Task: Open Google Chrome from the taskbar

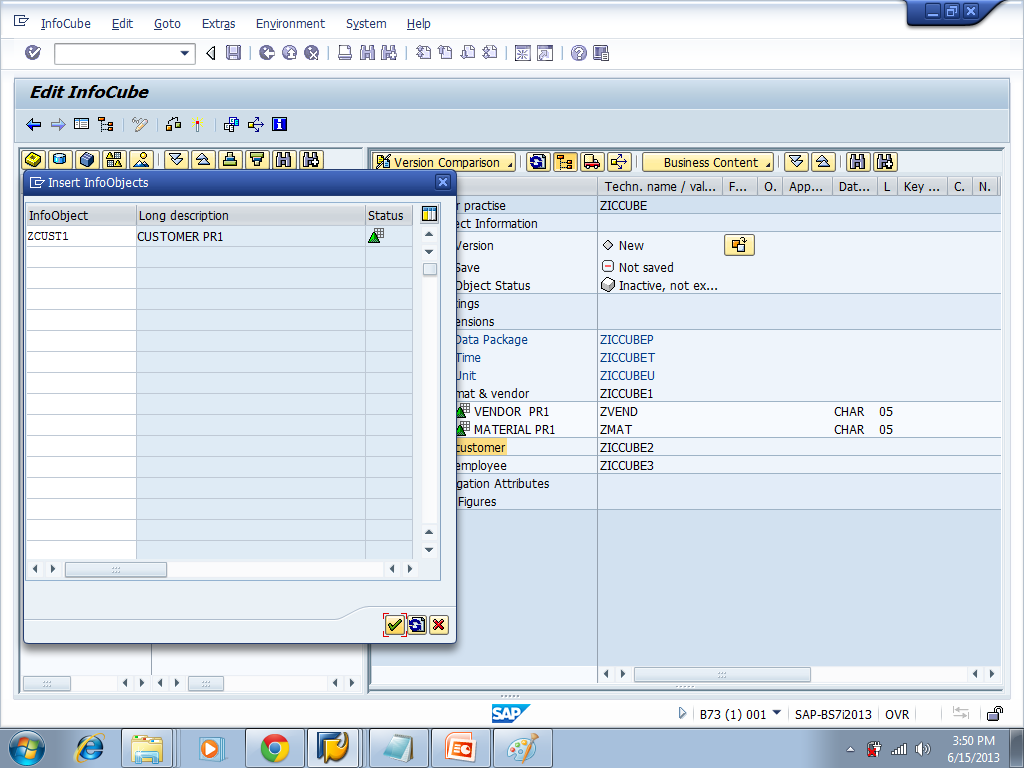Action: point(273,747)
